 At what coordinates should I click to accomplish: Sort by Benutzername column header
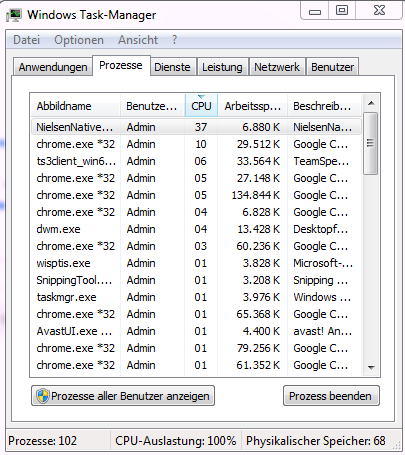pos(152,106)
